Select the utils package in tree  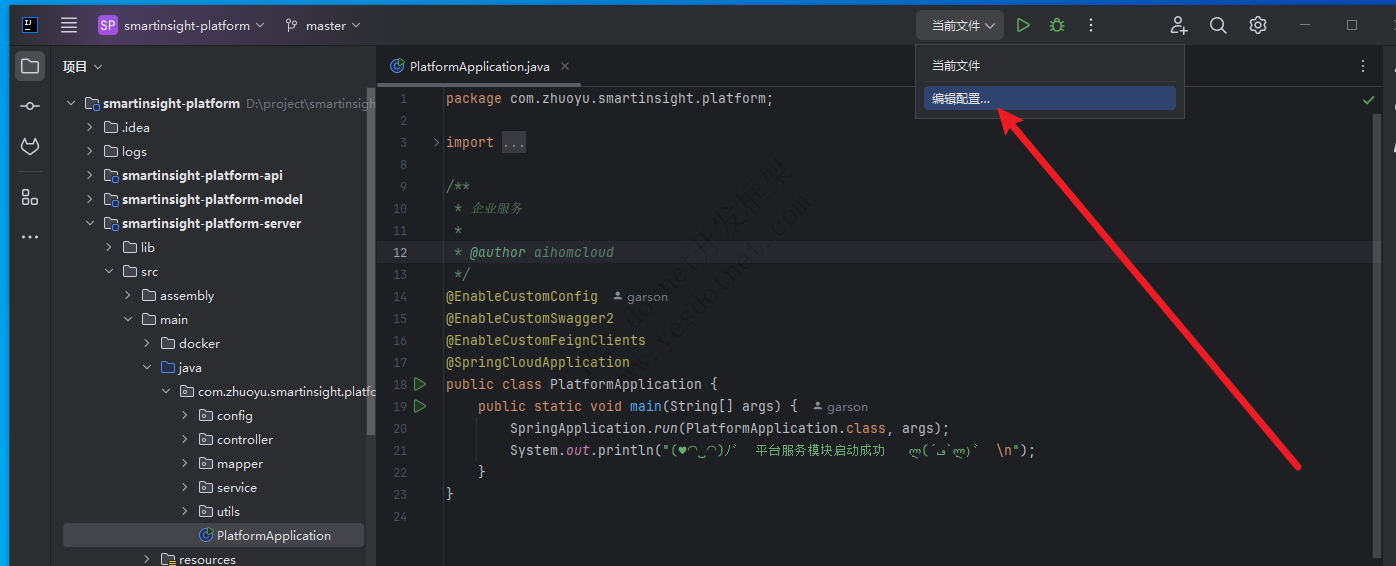[x=228, y=511]
